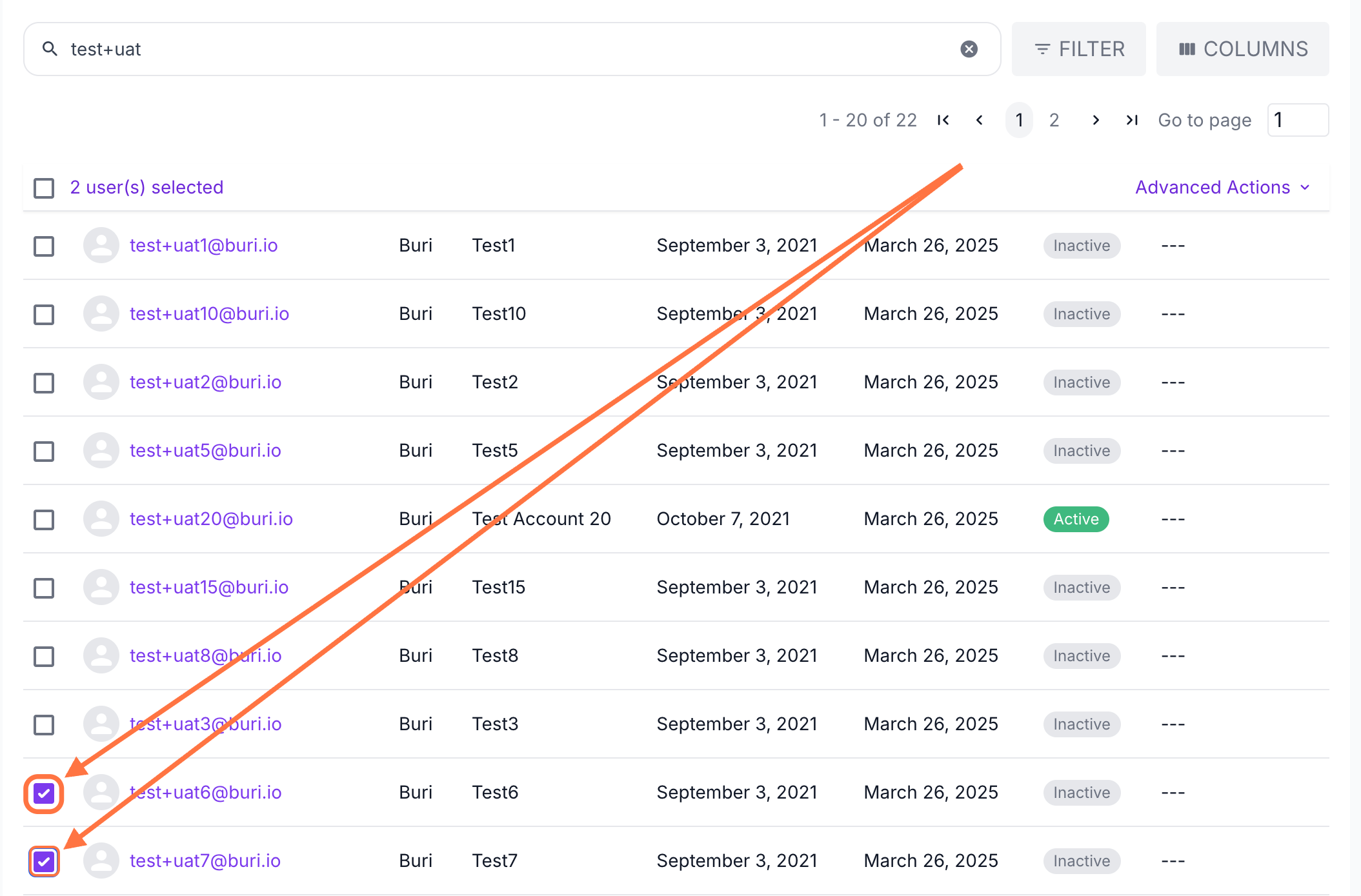Click avatar icon for test+uat1@buri.io
Screen dimensions: 1361x896
[x=101, y=245]
